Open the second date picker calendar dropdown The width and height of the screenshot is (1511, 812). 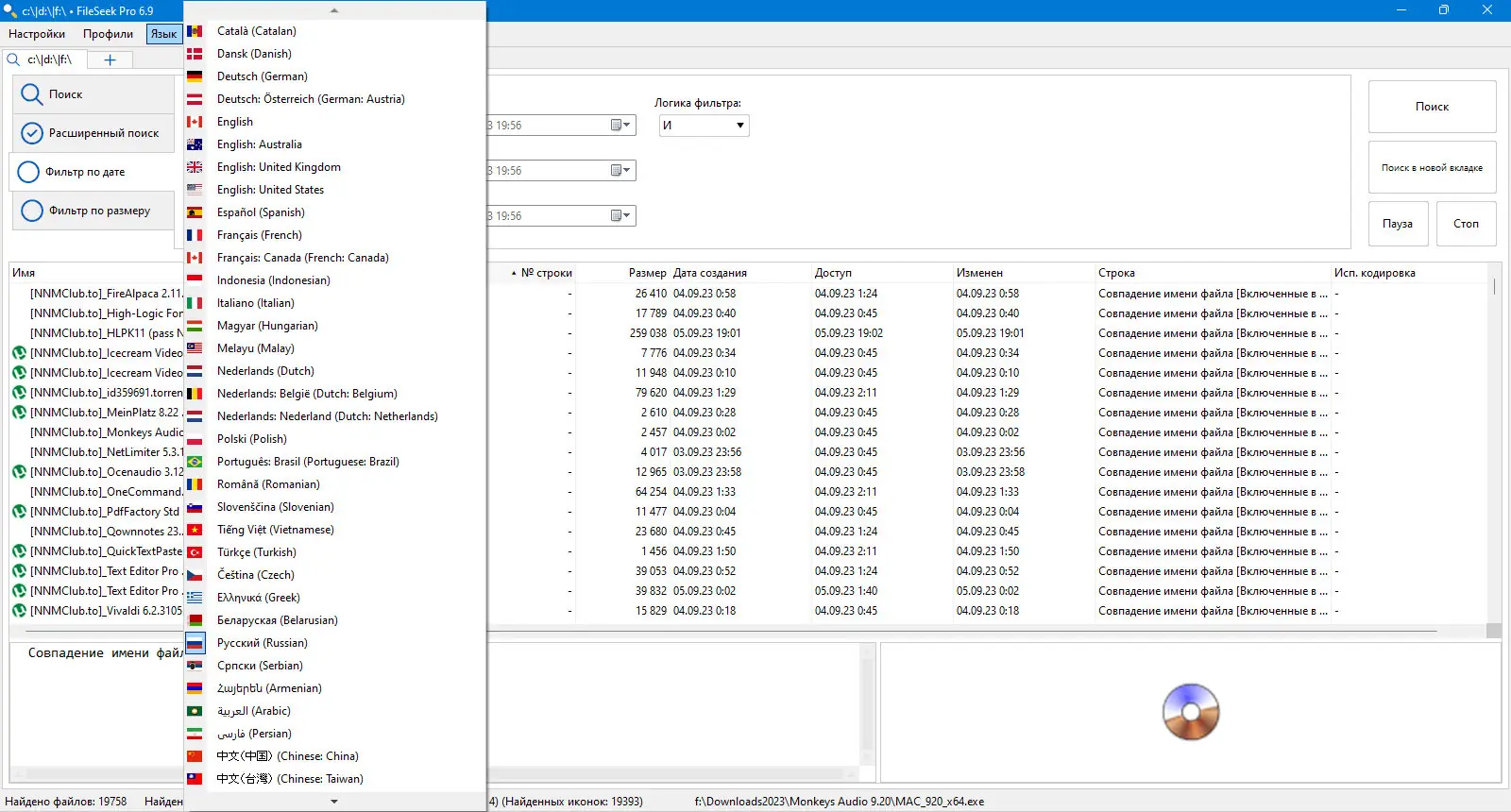tap(620, 171)
